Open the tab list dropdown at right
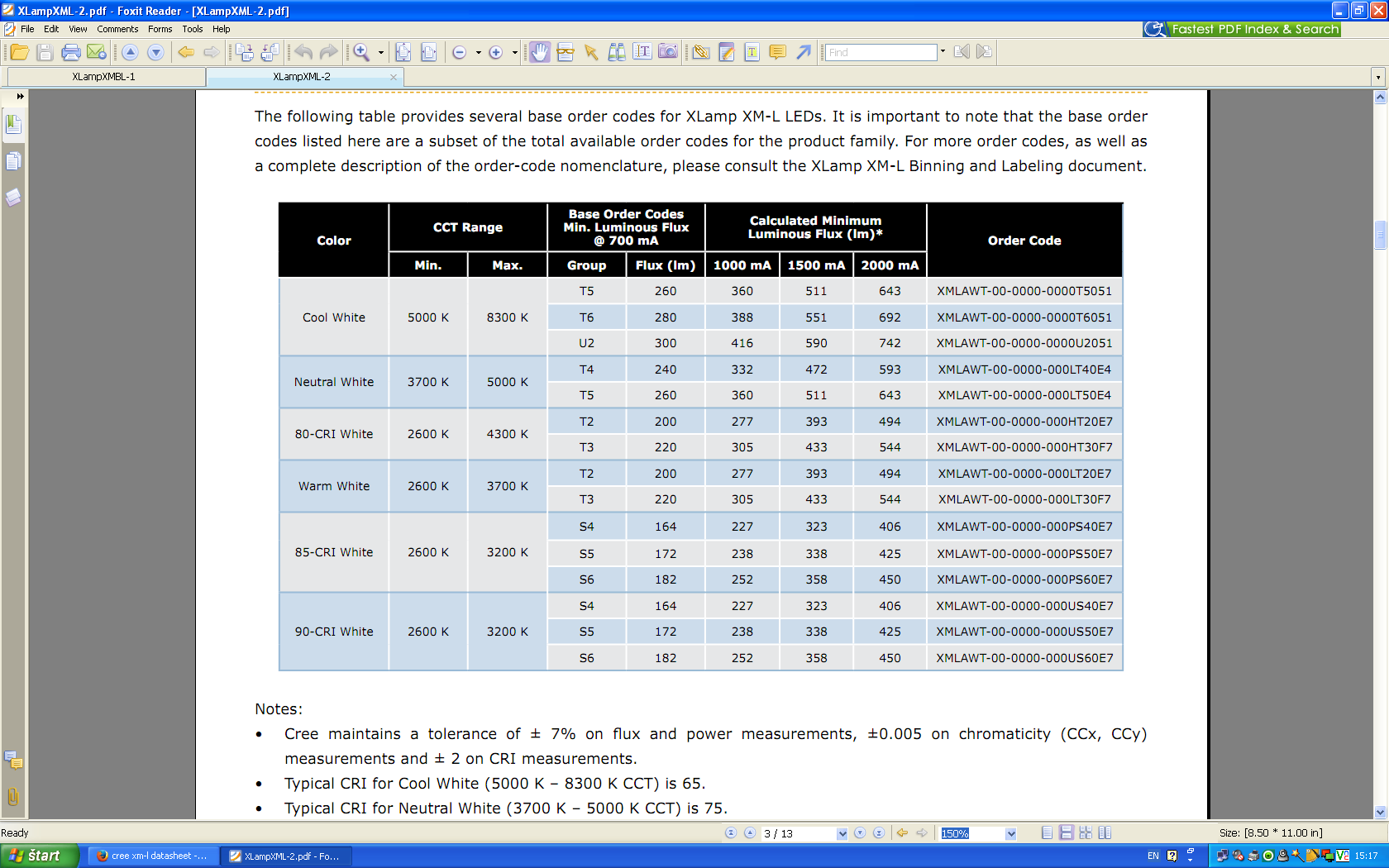 point(1377,77)
